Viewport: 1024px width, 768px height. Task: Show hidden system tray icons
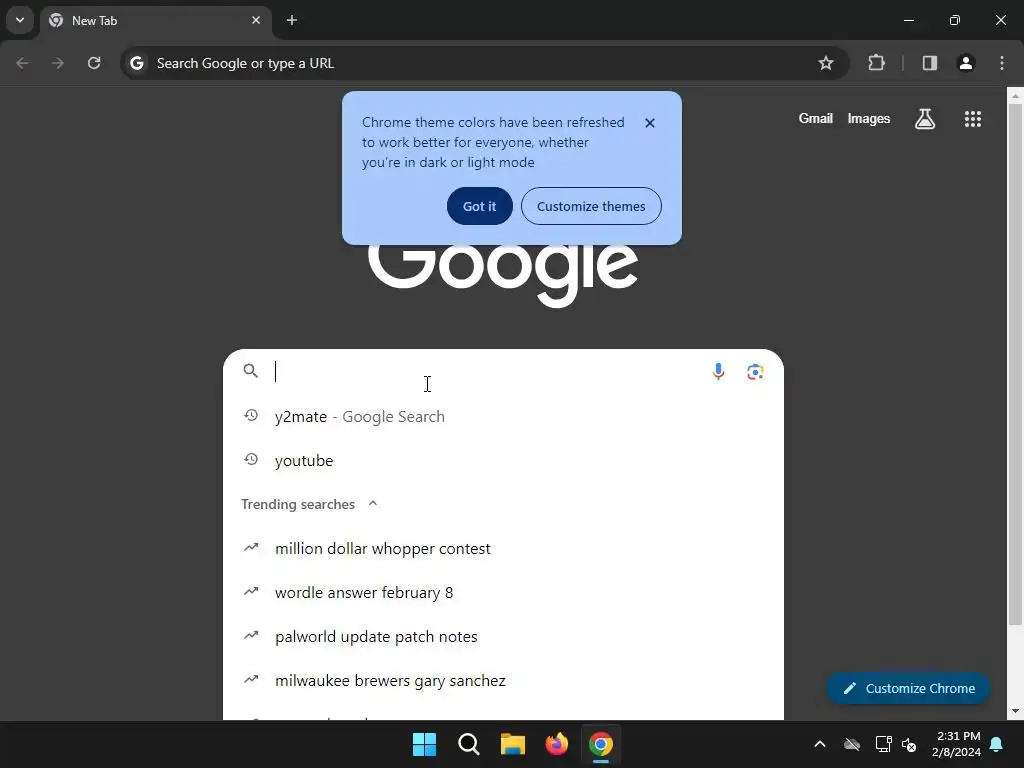click(x=820, y=744)
